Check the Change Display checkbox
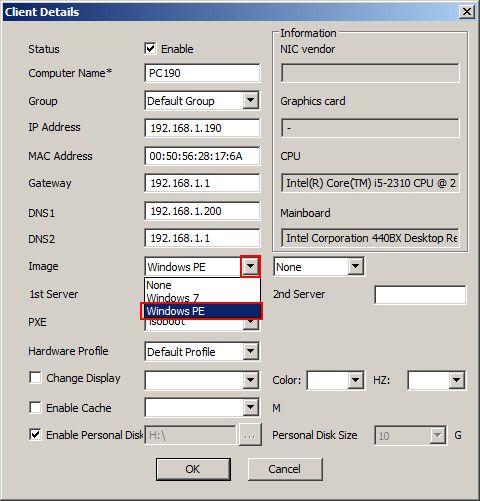This screenshot has height=501, width=480. pyautogui.click(x=35, y=378)
